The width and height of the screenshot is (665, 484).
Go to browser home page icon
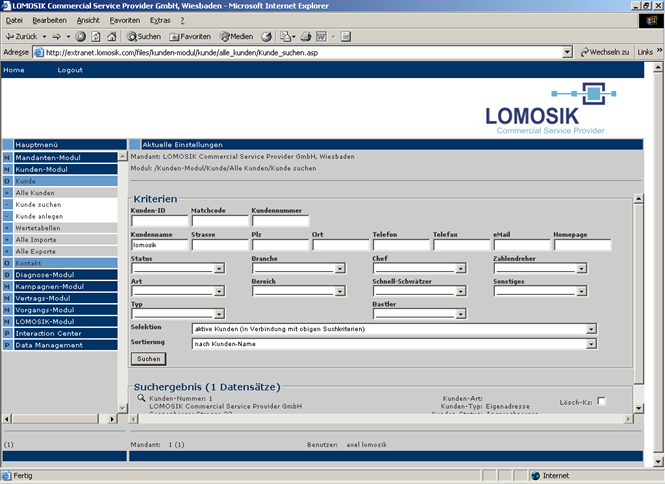pos(112,36)
